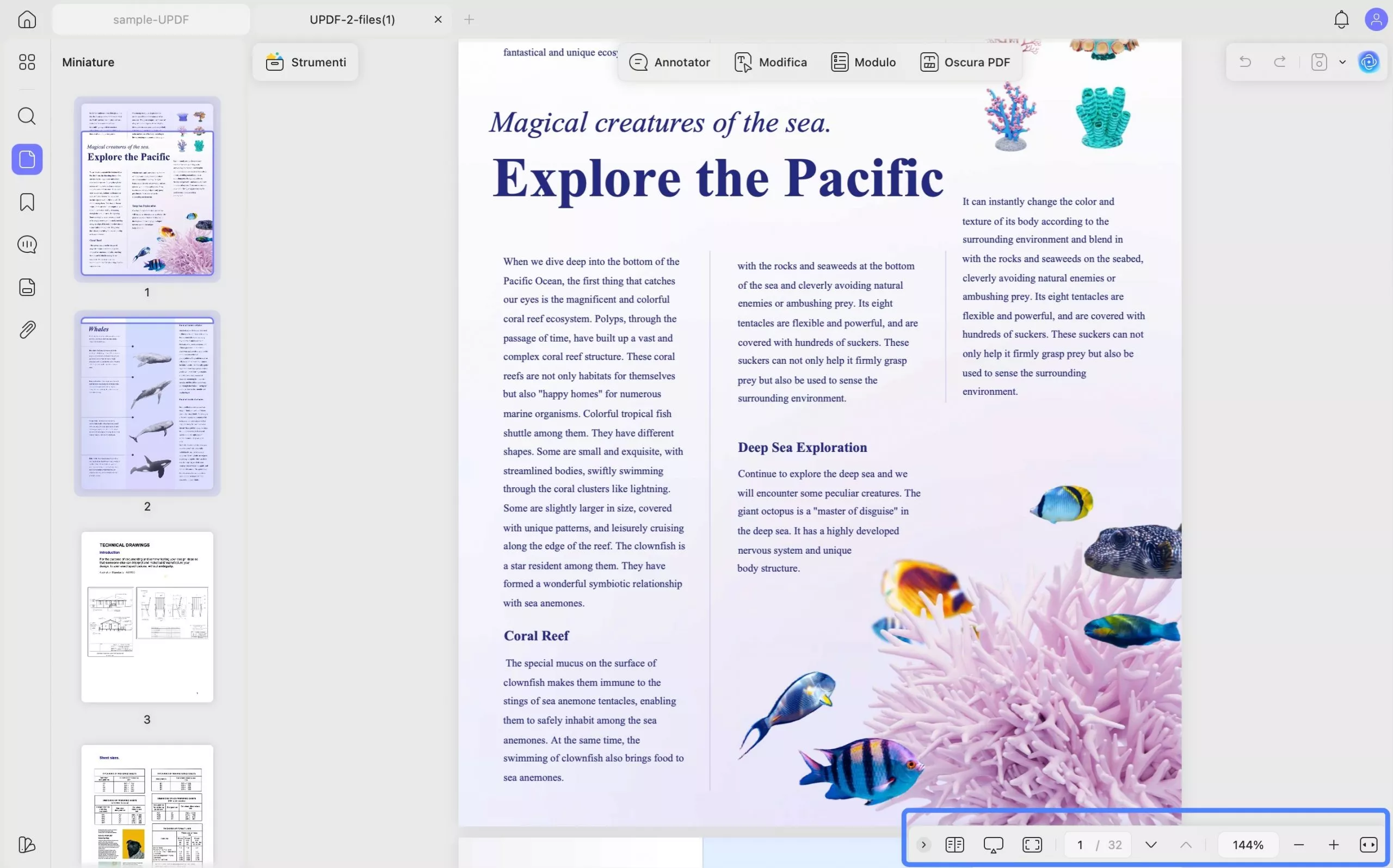Toggle fit-to-width view icon
This screenshot has width=1393, height=868.
tap(1369, 845)
